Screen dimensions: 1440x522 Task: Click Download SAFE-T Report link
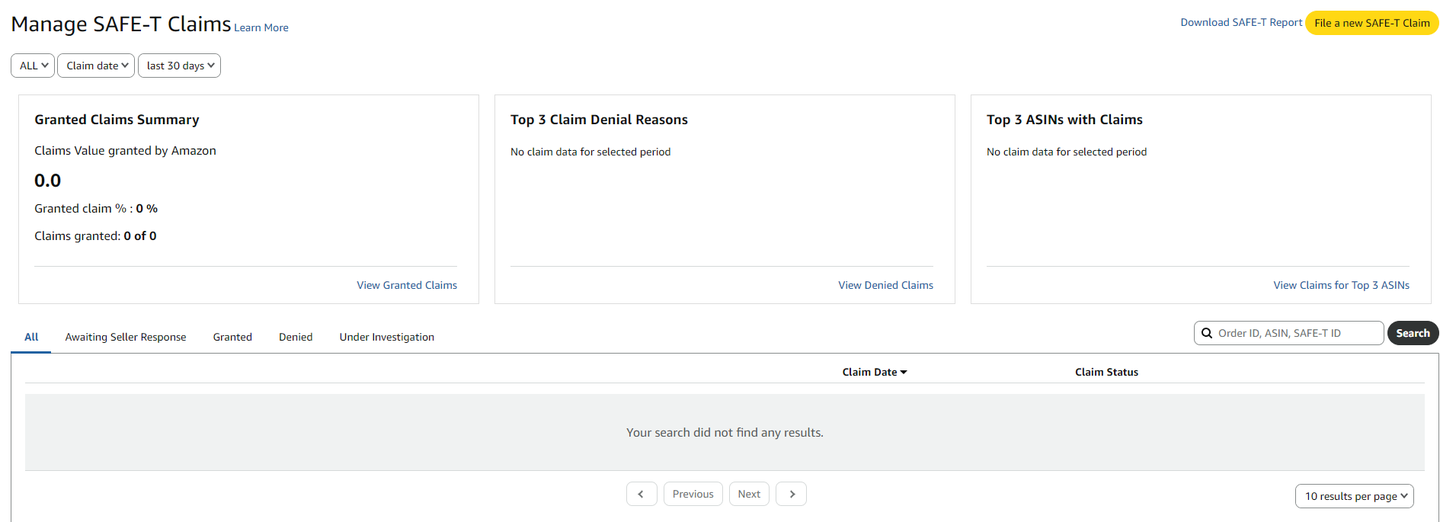click(x=1240, y=23)
